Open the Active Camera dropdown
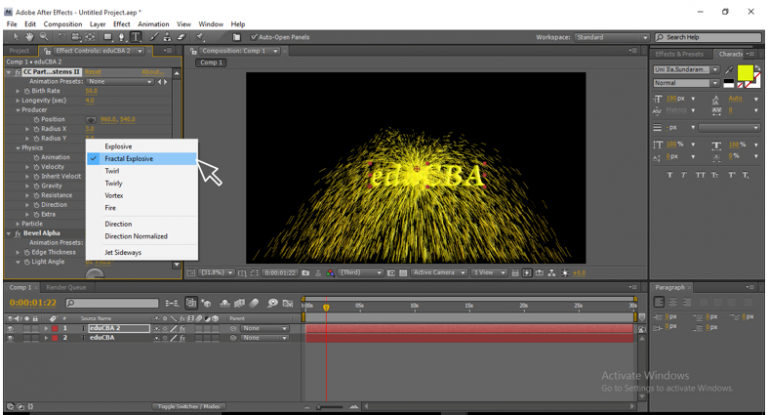This screenshot has width=768, height=415. coord(439,273)
